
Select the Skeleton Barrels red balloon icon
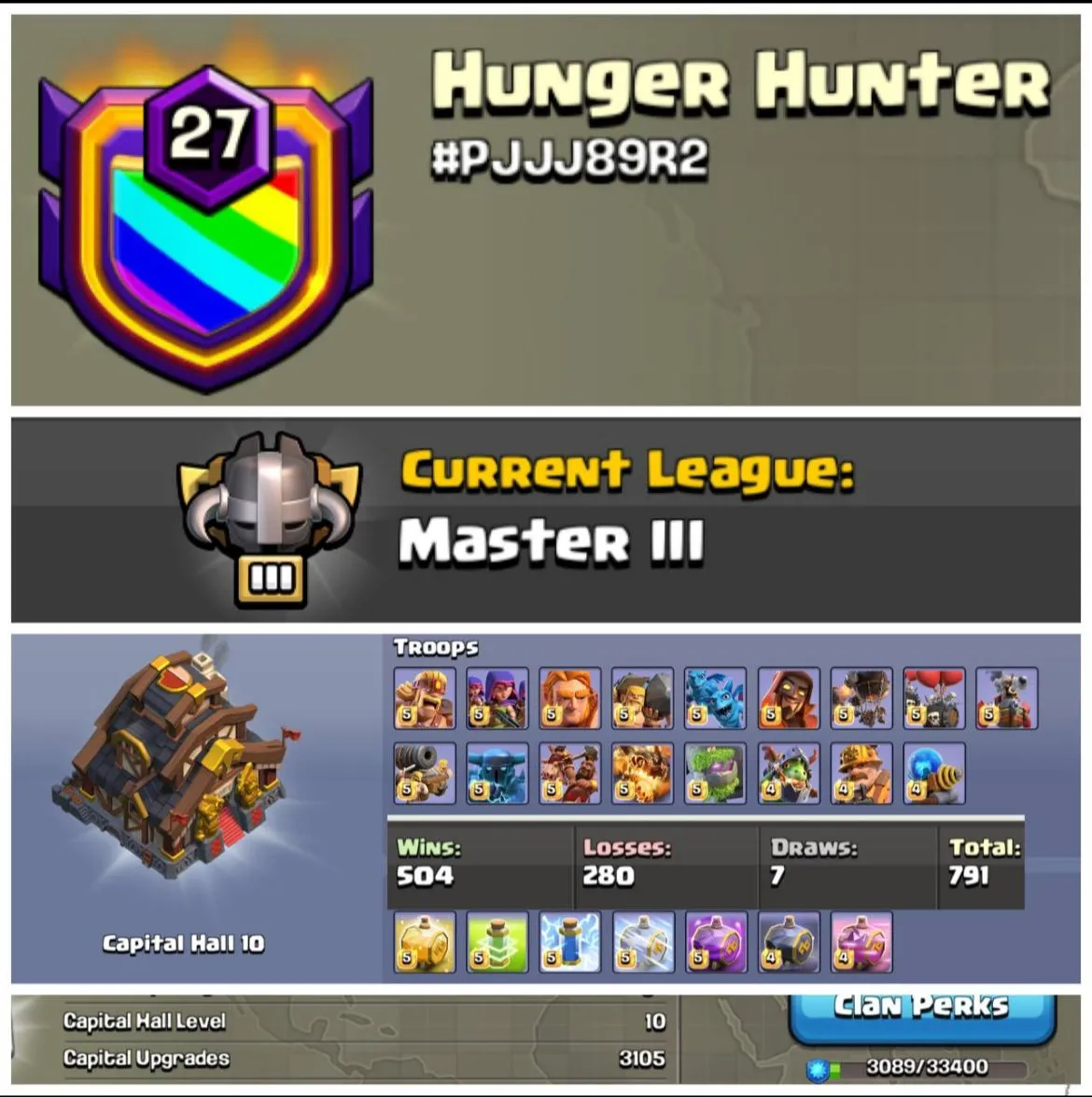[x=934, y=698]
